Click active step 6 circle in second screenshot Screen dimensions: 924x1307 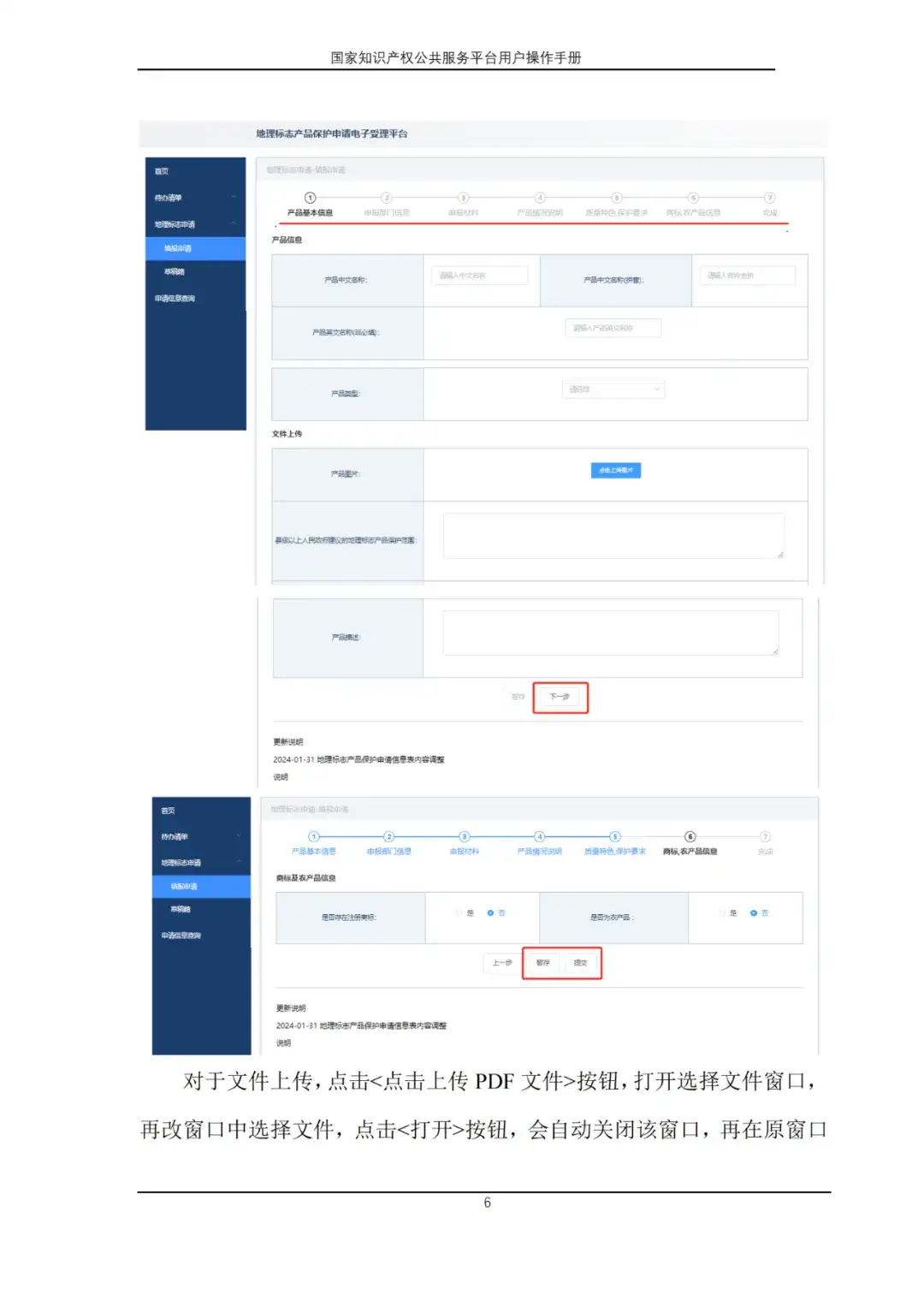690,836
